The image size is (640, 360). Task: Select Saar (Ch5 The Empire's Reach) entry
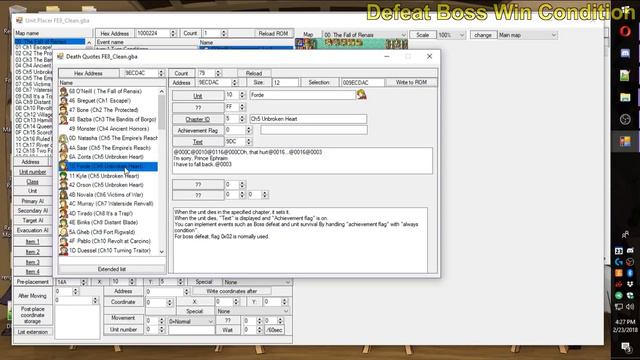click(109, 147)
